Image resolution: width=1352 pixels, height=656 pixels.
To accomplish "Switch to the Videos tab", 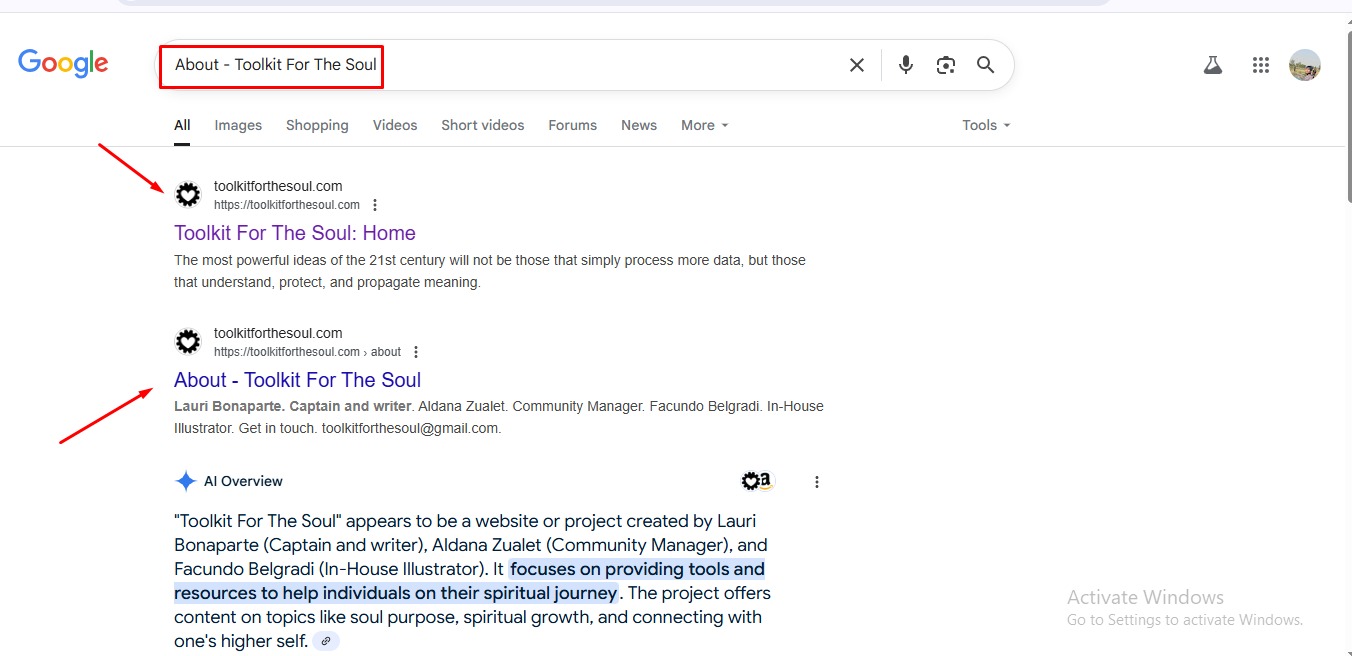I will point(395,125).
